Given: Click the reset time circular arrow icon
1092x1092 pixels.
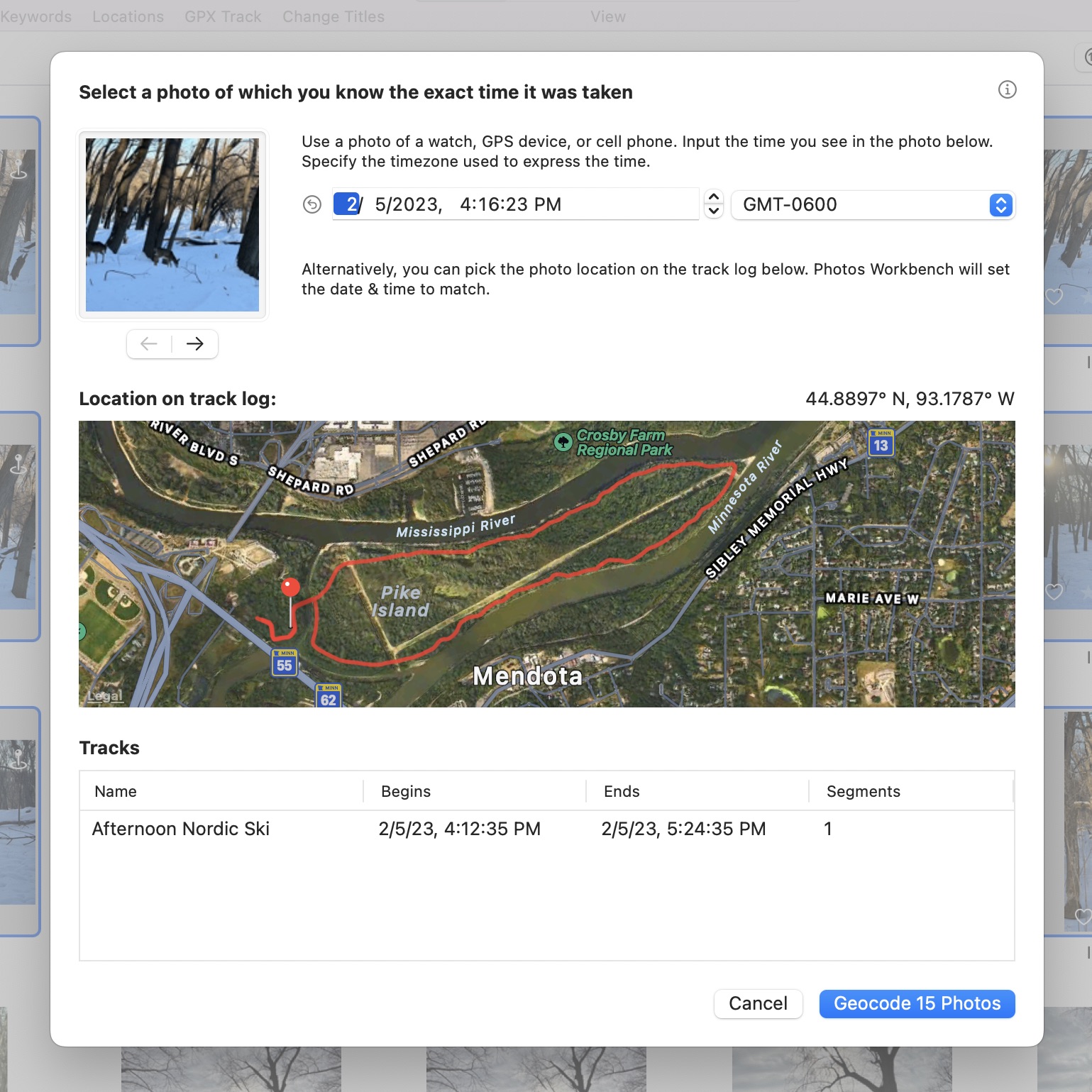Looking at the screenshot, I should coord(312,204).
